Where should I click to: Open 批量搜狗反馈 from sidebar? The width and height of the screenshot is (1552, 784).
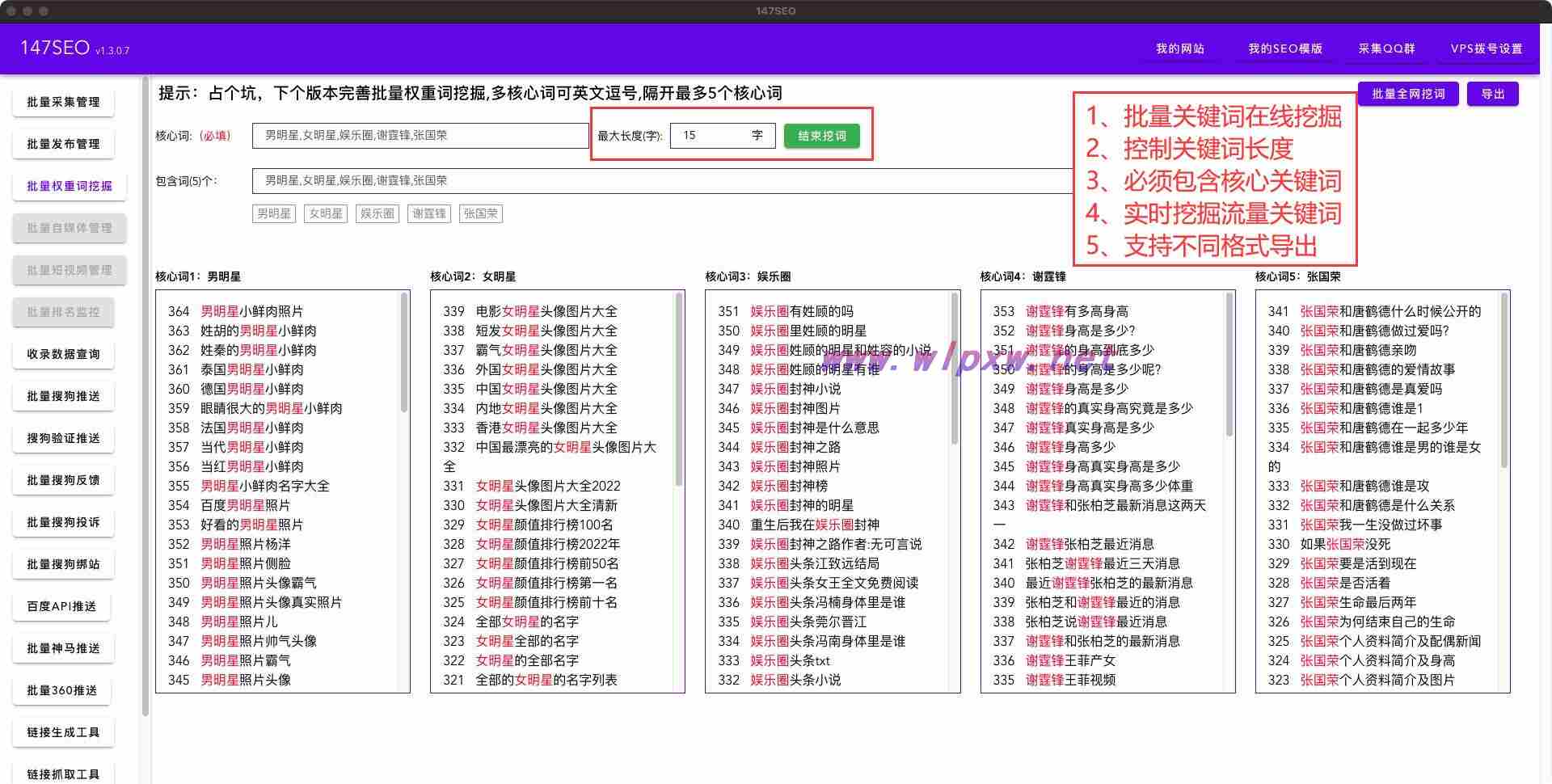63,480
